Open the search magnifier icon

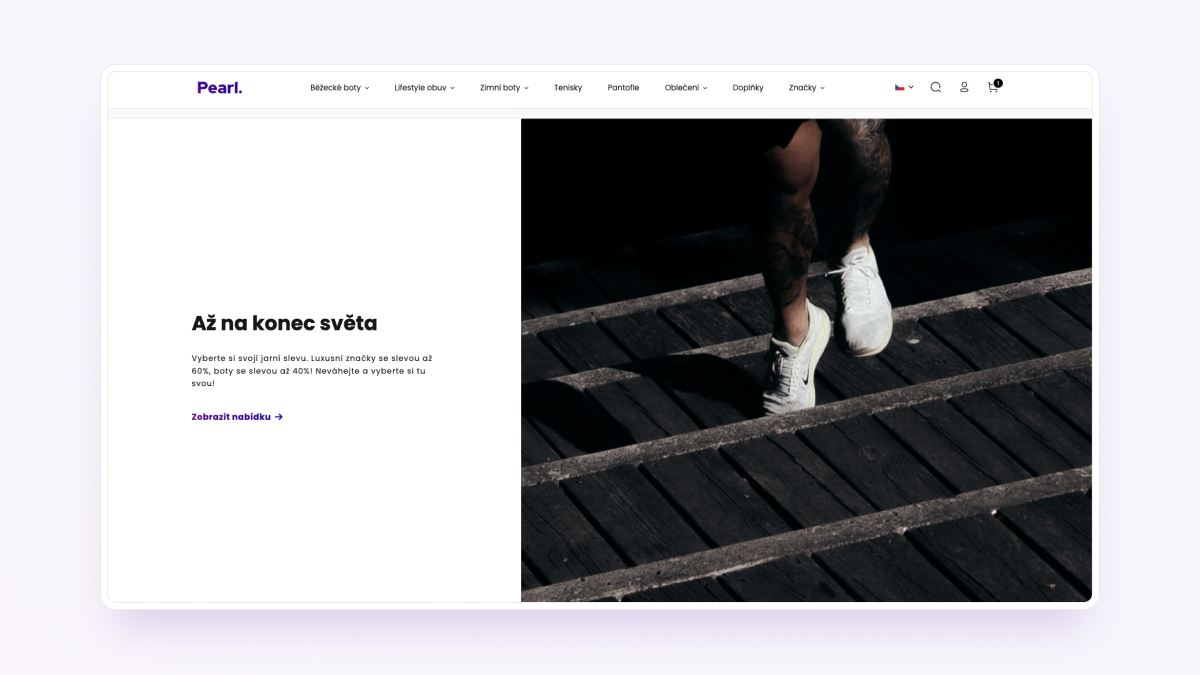[x=936, y=87]
